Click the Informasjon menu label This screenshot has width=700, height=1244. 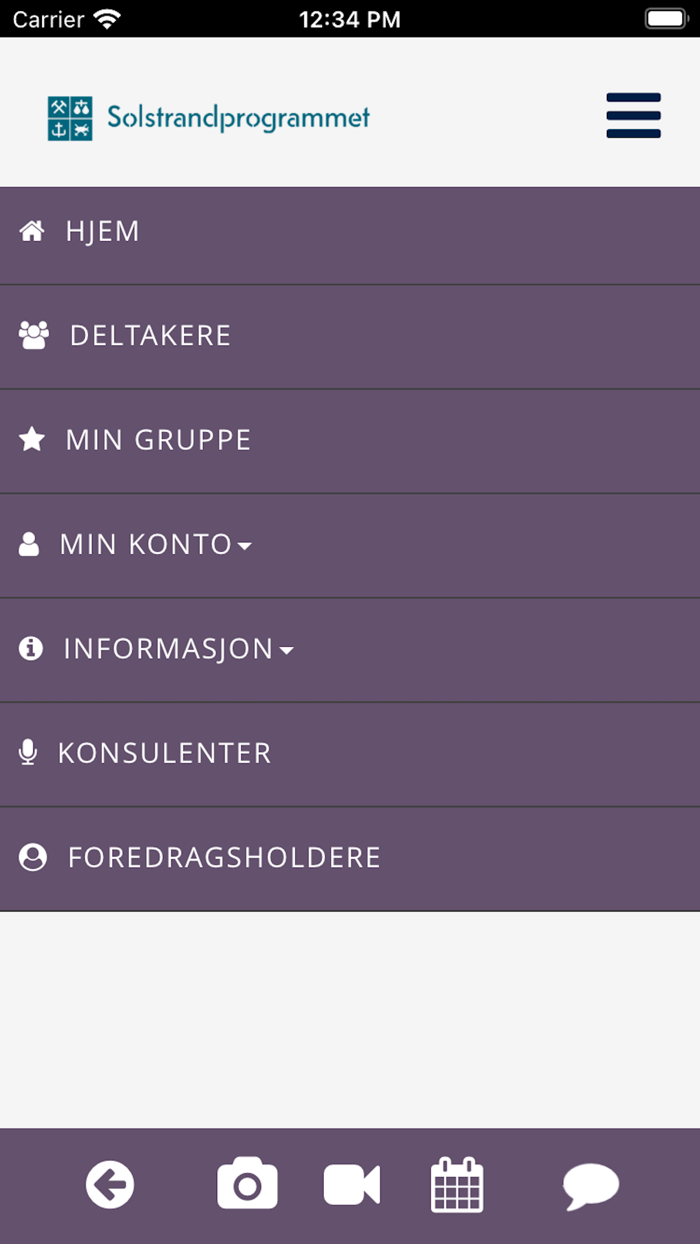pyautogui.click(x=168, y=649)
